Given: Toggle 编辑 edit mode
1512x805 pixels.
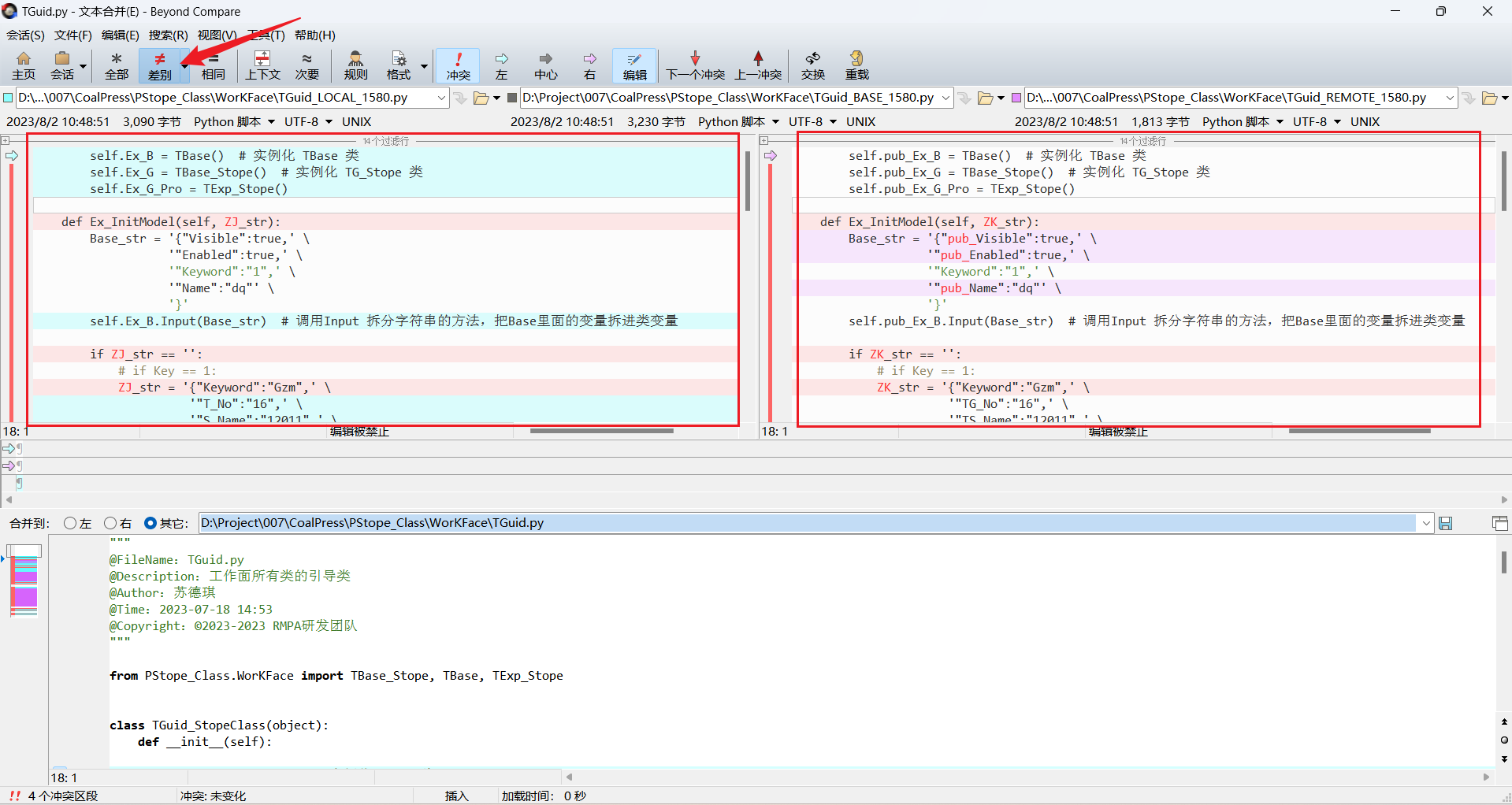Looking at the screenshot, I should click(634, 65).
